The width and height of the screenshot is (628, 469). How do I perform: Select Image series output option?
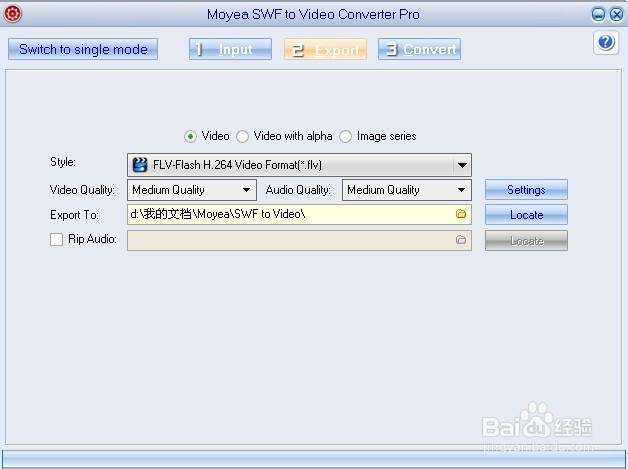[345, 137]
